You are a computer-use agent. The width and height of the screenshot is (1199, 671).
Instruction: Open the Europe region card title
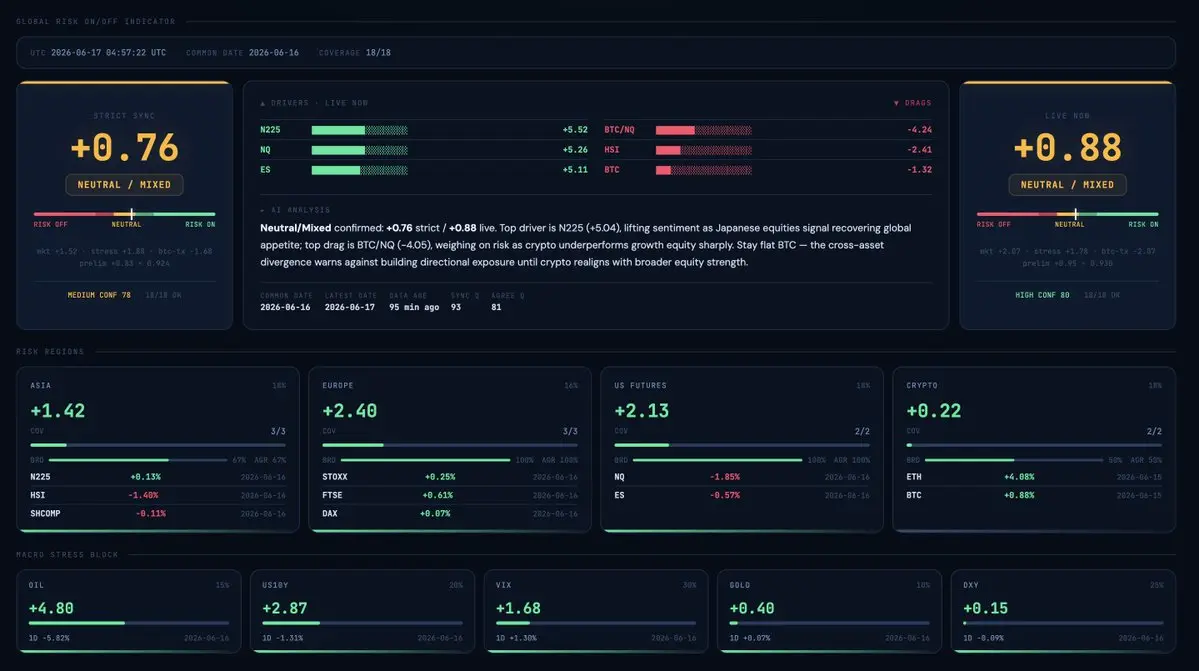pos(338,386)
